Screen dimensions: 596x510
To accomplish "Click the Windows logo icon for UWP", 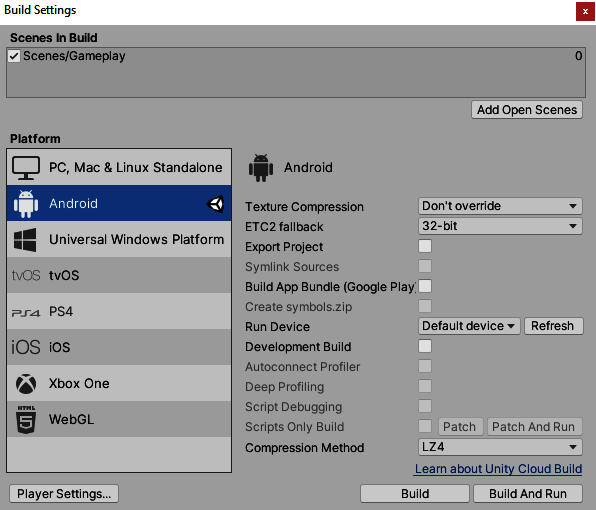I will point(25,240).
